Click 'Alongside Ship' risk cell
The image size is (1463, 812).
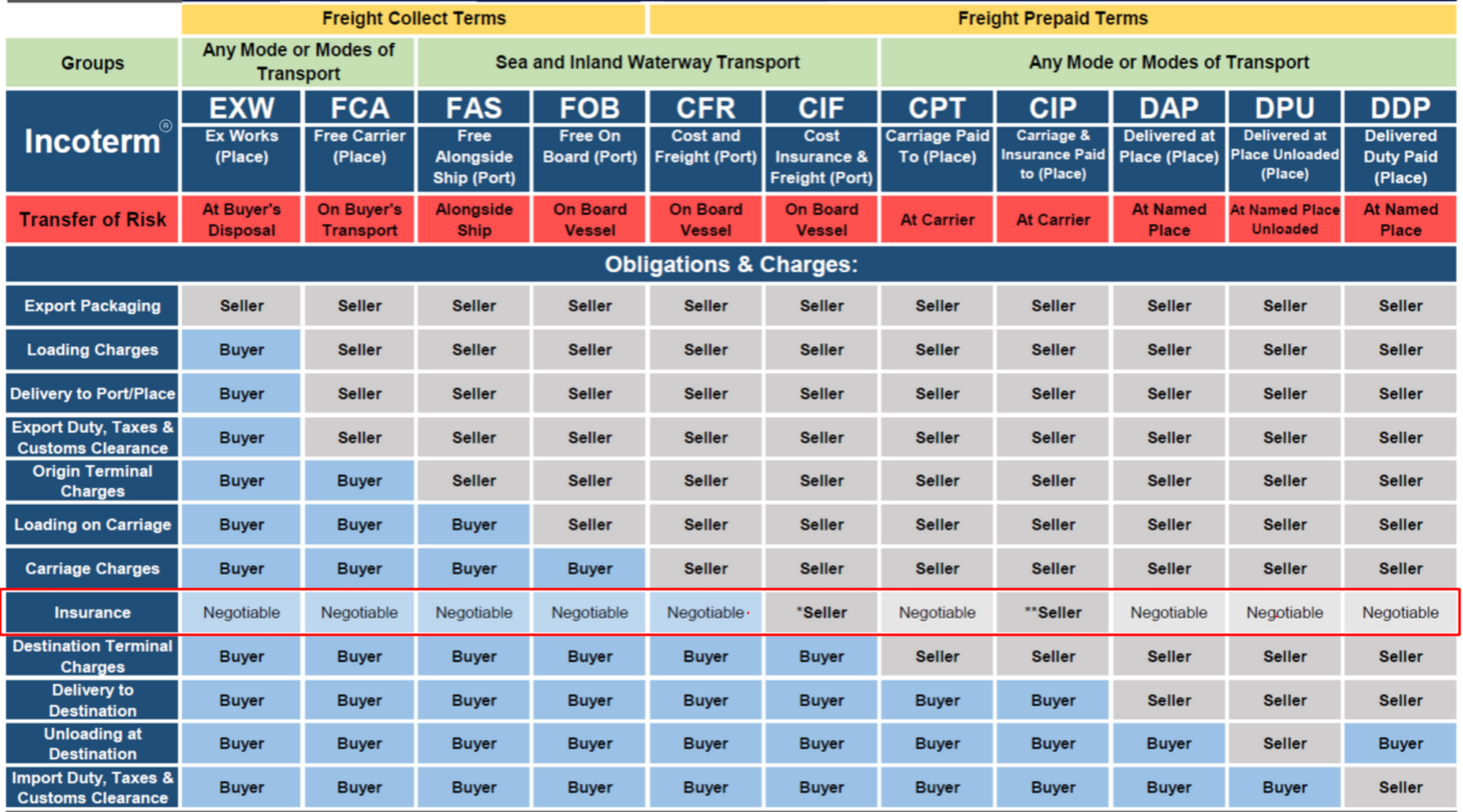tap(474, 219)
